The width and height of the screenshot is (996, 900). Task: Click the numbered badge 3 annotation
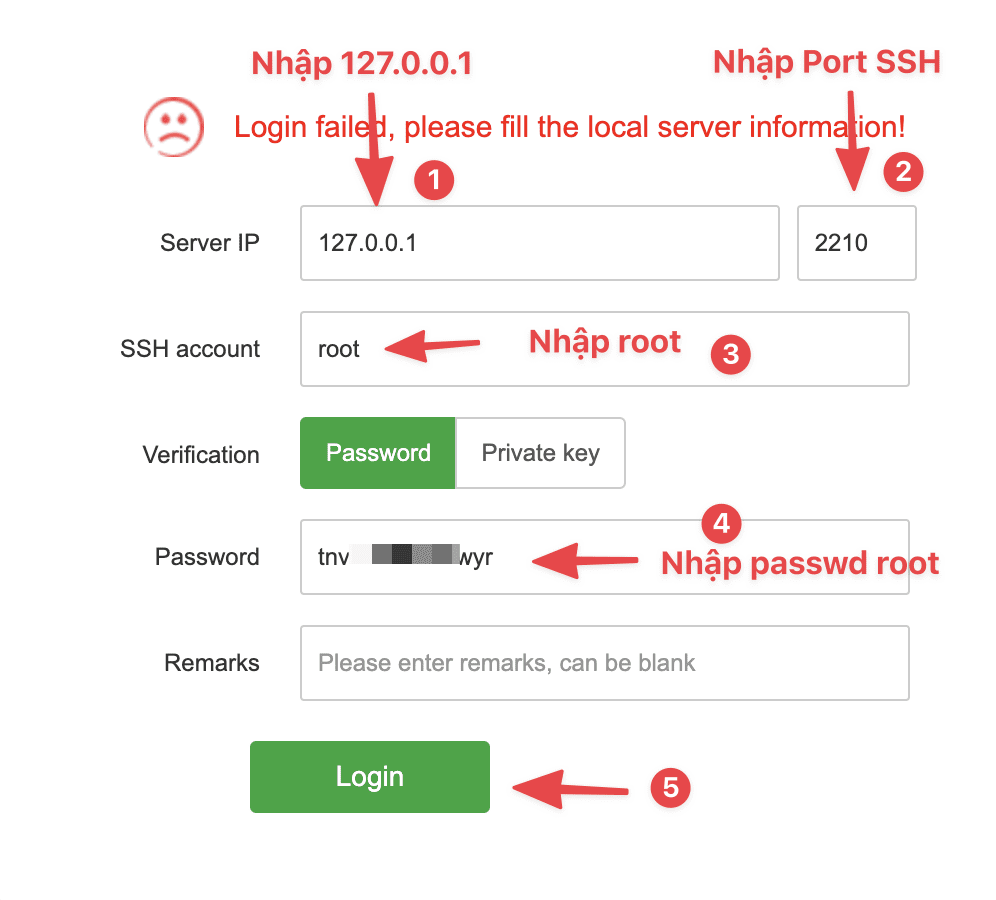[x=730, y=354]
